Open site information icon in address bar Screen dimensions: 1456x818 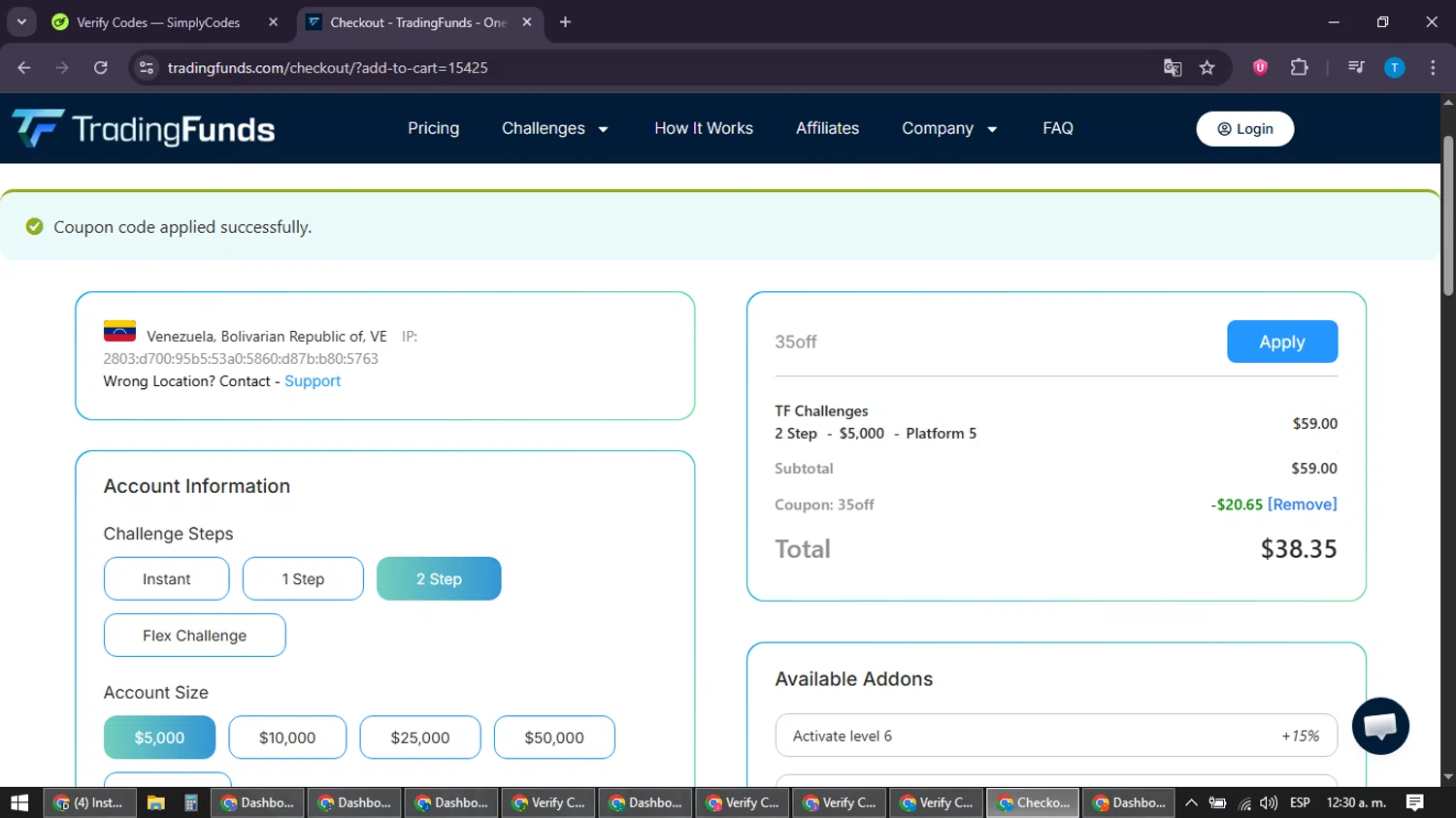click(x=147, y=68)
